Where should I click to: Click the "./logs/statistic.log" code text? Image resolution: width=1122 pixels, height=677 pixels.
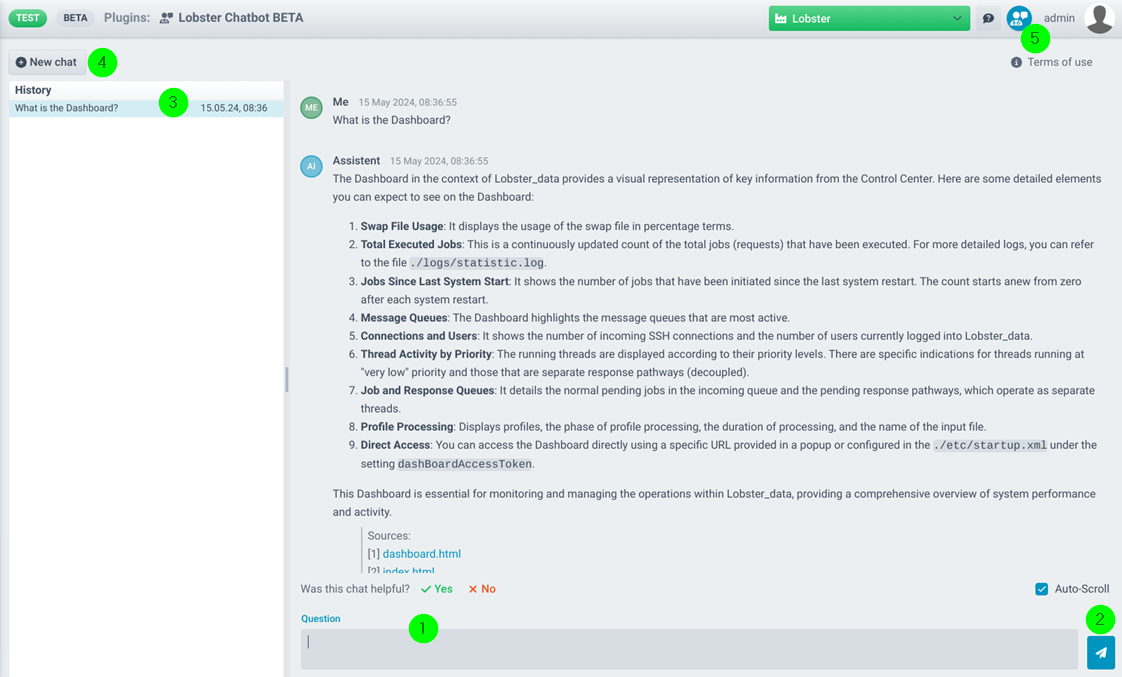click(477, 263)
